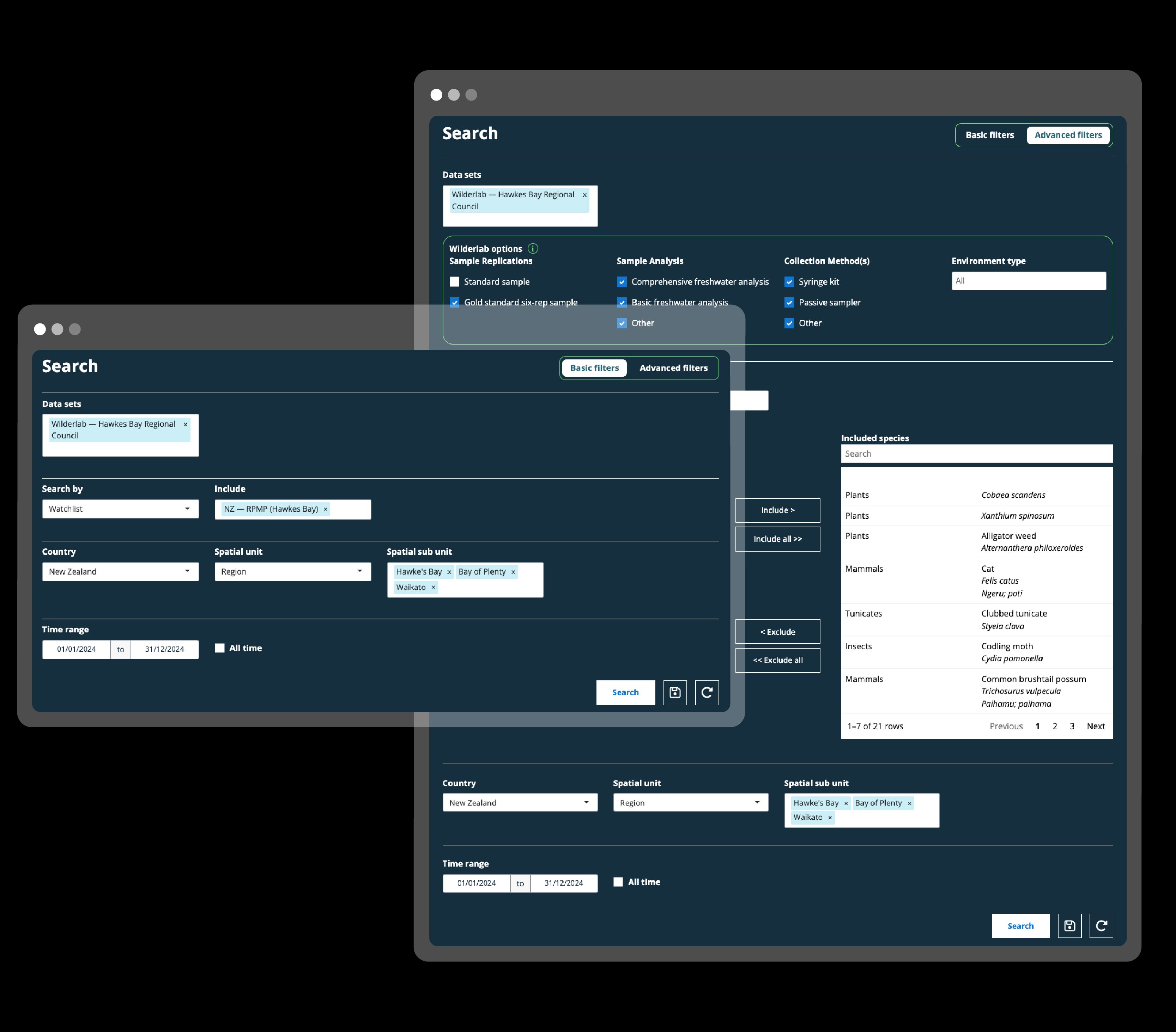Click the Include all >> button
This screenshot has height=1032, width=1176.
pos(778,539)
